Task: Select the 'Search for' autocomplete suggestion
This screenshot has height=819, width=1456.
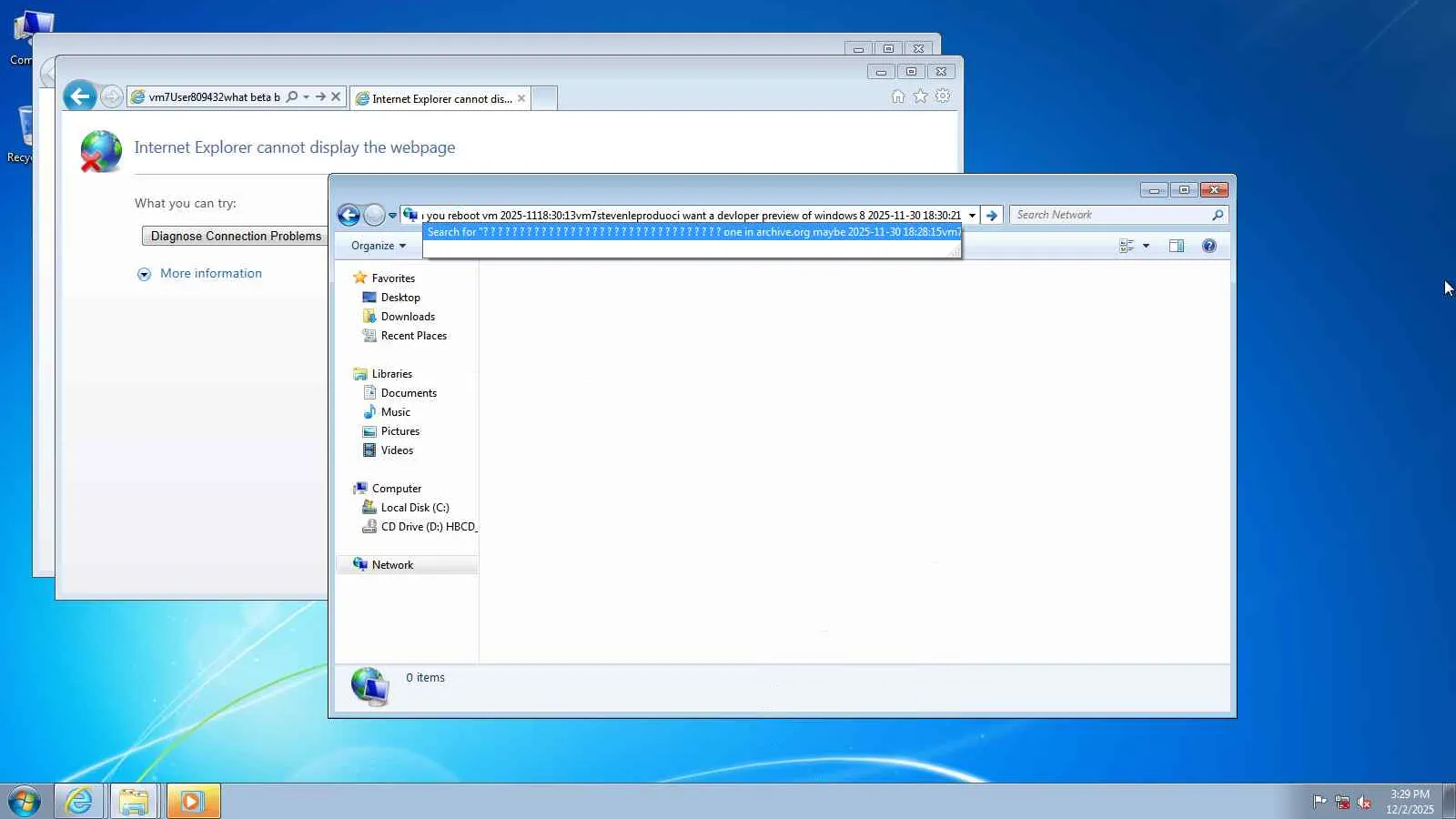Action: point(693,232)
